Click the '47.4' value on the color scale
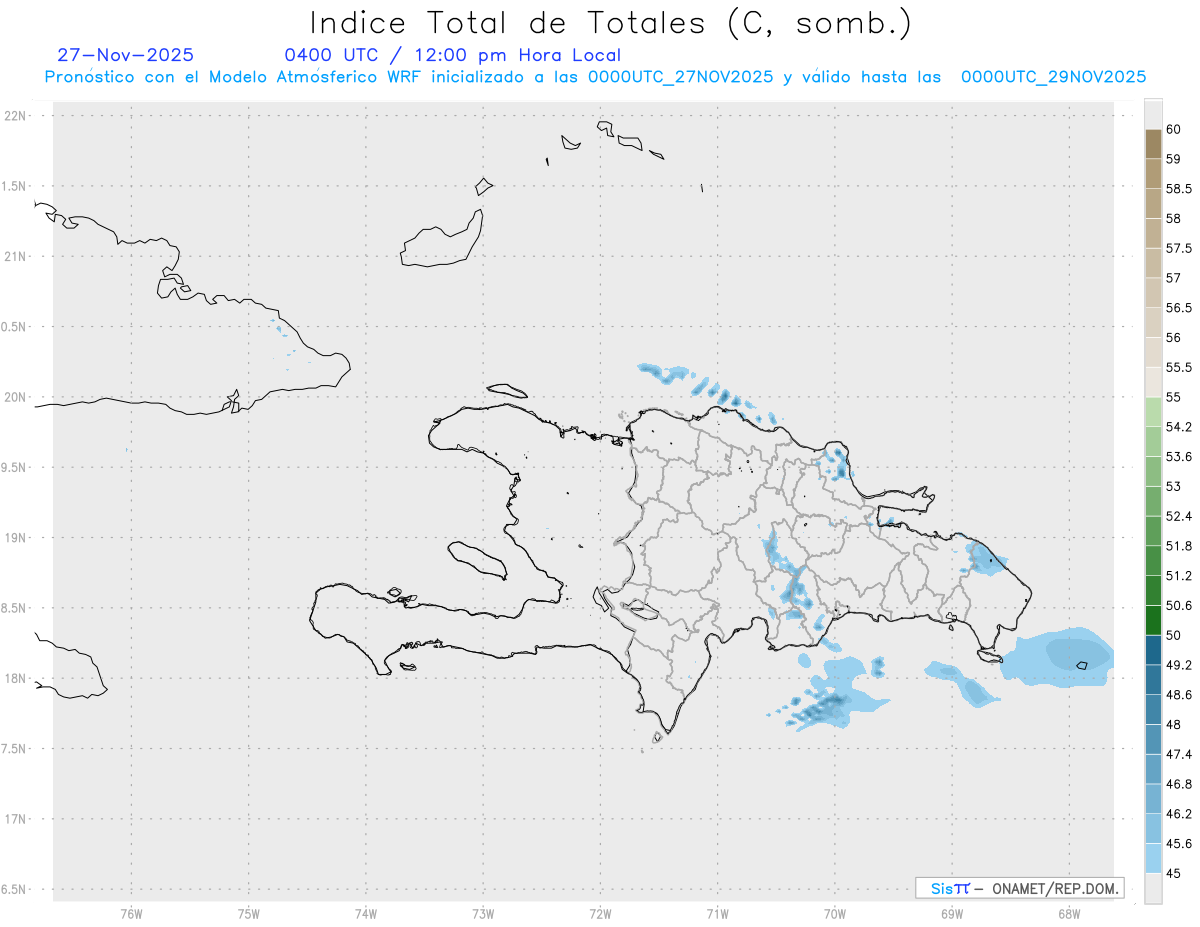1200x927 pixels. click(x=1178, y=754)
